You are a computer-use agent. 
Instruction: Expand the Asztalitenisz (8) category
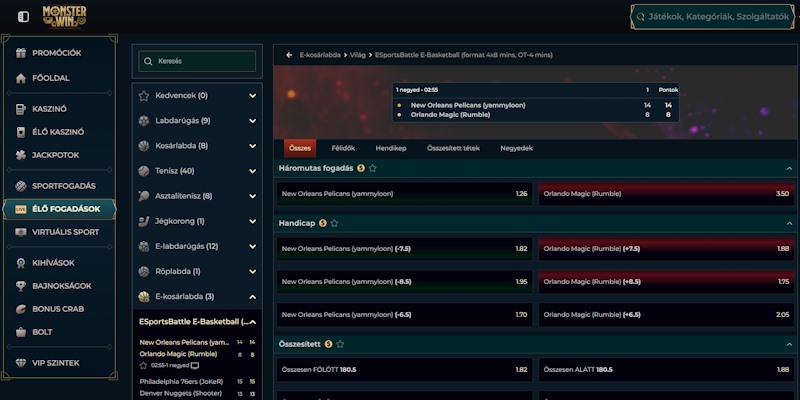coord(197,196)
